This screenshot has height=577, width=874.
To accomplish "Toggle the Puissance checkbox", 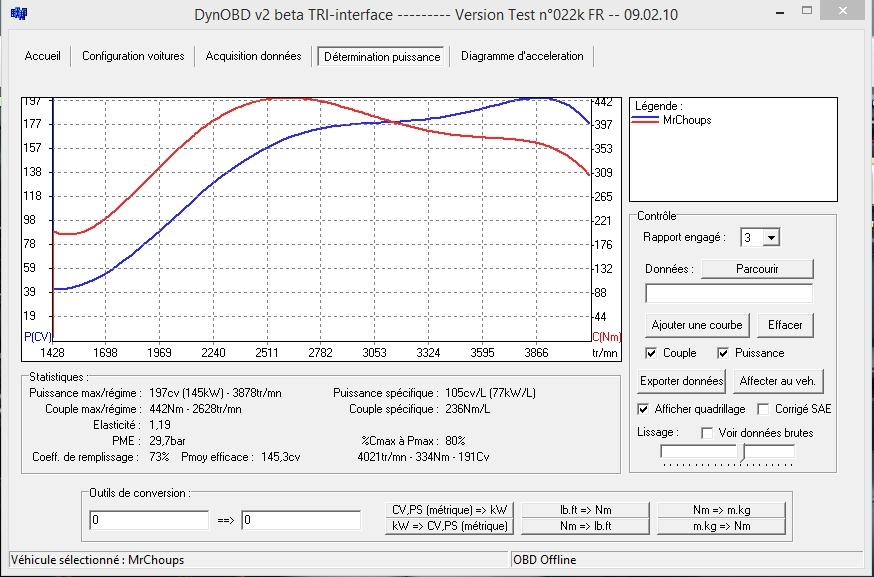I will (723, 353).
